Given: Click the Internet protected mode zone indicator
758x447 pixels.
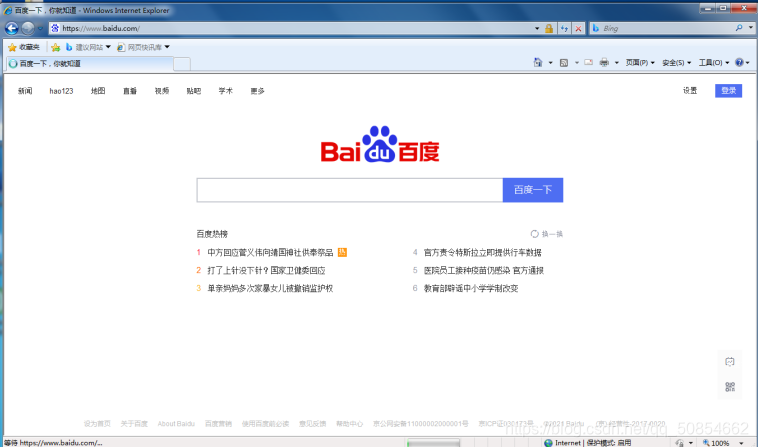Looking at the screenshot, I should 587,443.
